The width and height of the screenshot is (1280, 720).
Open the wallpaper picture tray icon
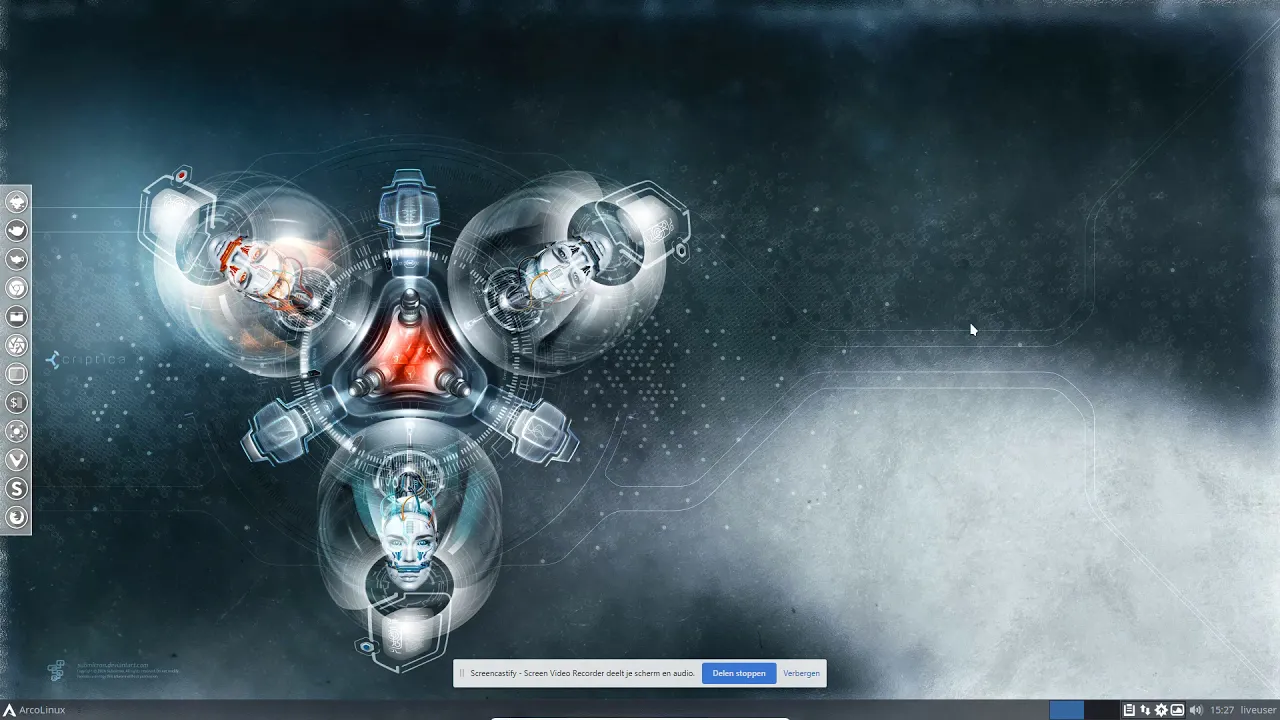(1178, 710)
